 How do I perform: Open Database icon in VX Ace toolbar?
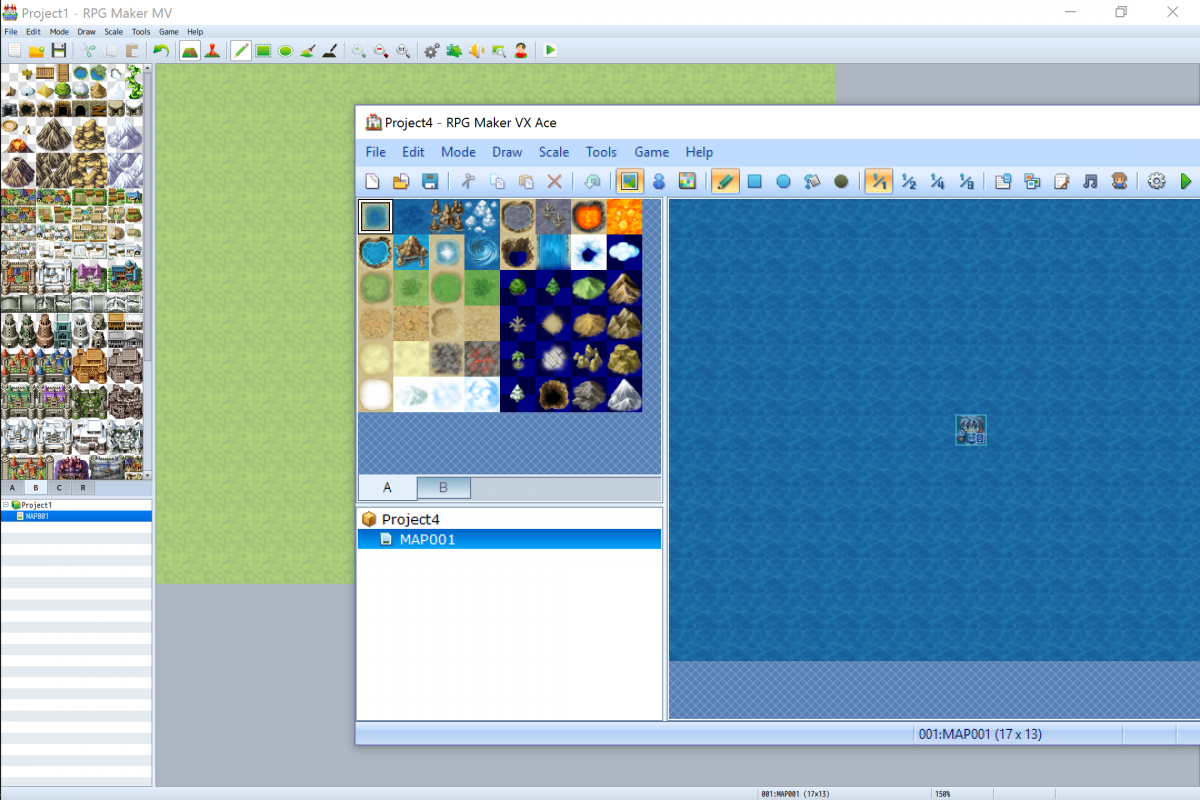pos(1004,181)
